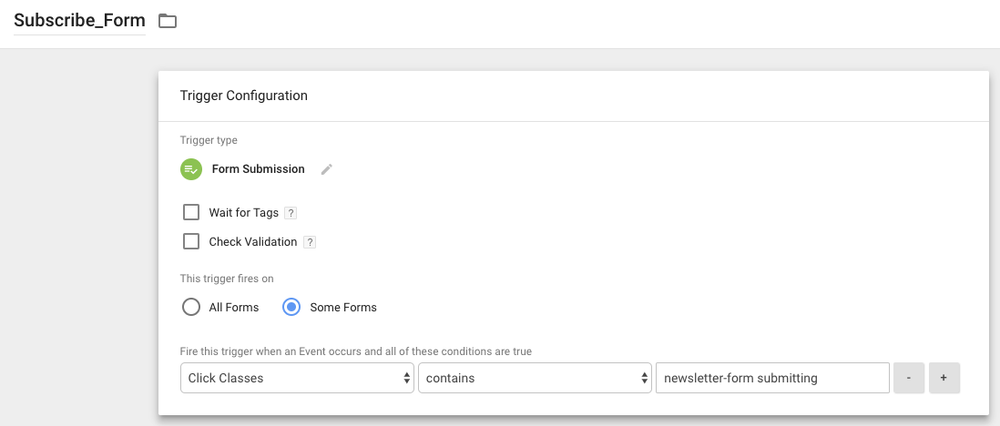Show help icon next to Check Validation

pyautogui.click(x=310, y=242)
